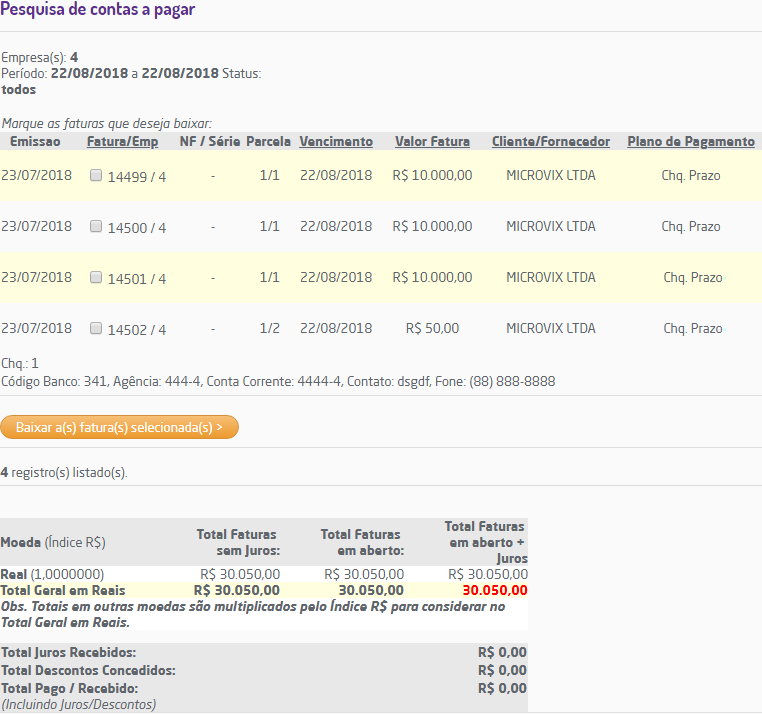Sort by the Valor Fatura column header
This screenshot has width=762, height=714.
(433, 141)
